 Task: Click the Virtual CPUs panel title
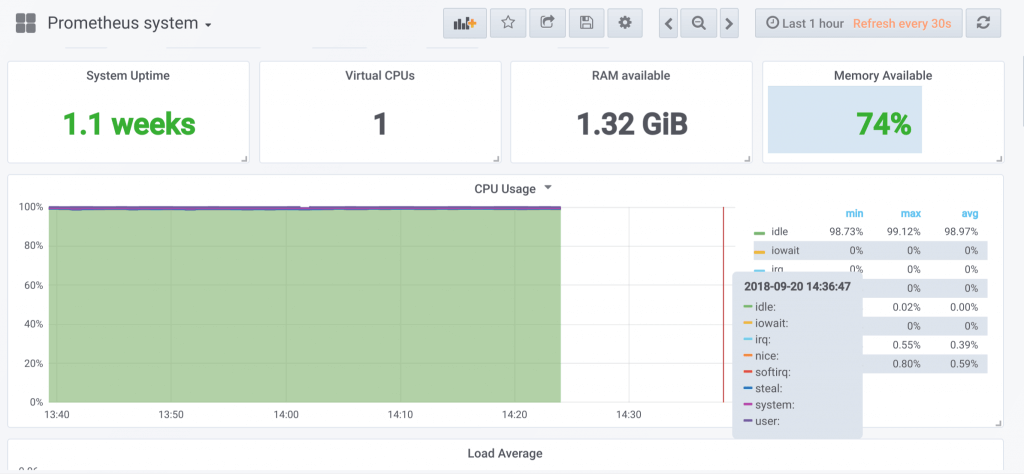(380, 76)
